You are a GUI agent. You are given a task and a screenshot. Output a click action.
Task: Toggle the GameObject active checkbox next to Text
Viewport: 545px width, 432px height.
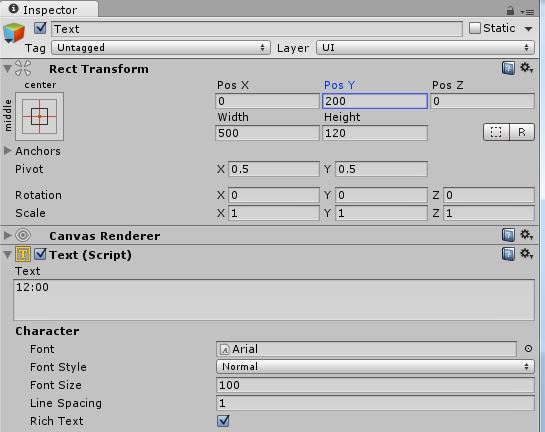coord(40,28)
